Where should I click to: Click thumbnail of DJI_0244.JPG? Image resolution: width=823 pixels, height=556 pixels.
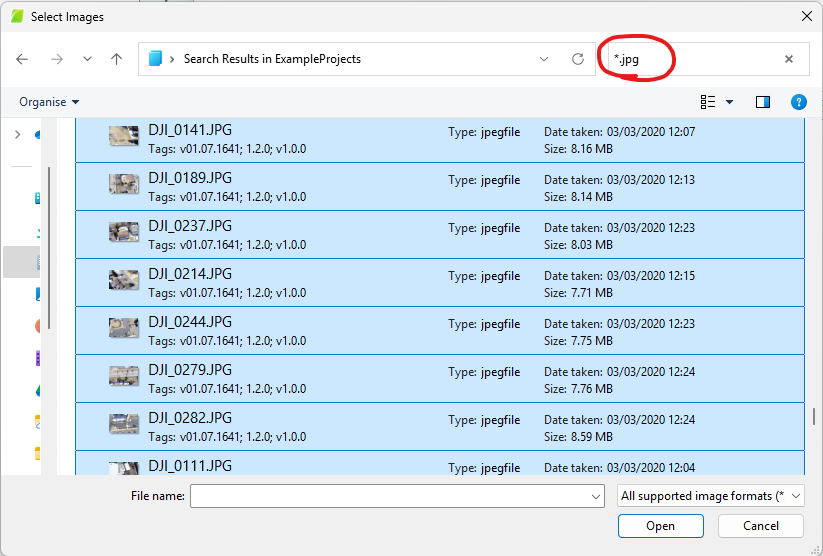(124, 328)
